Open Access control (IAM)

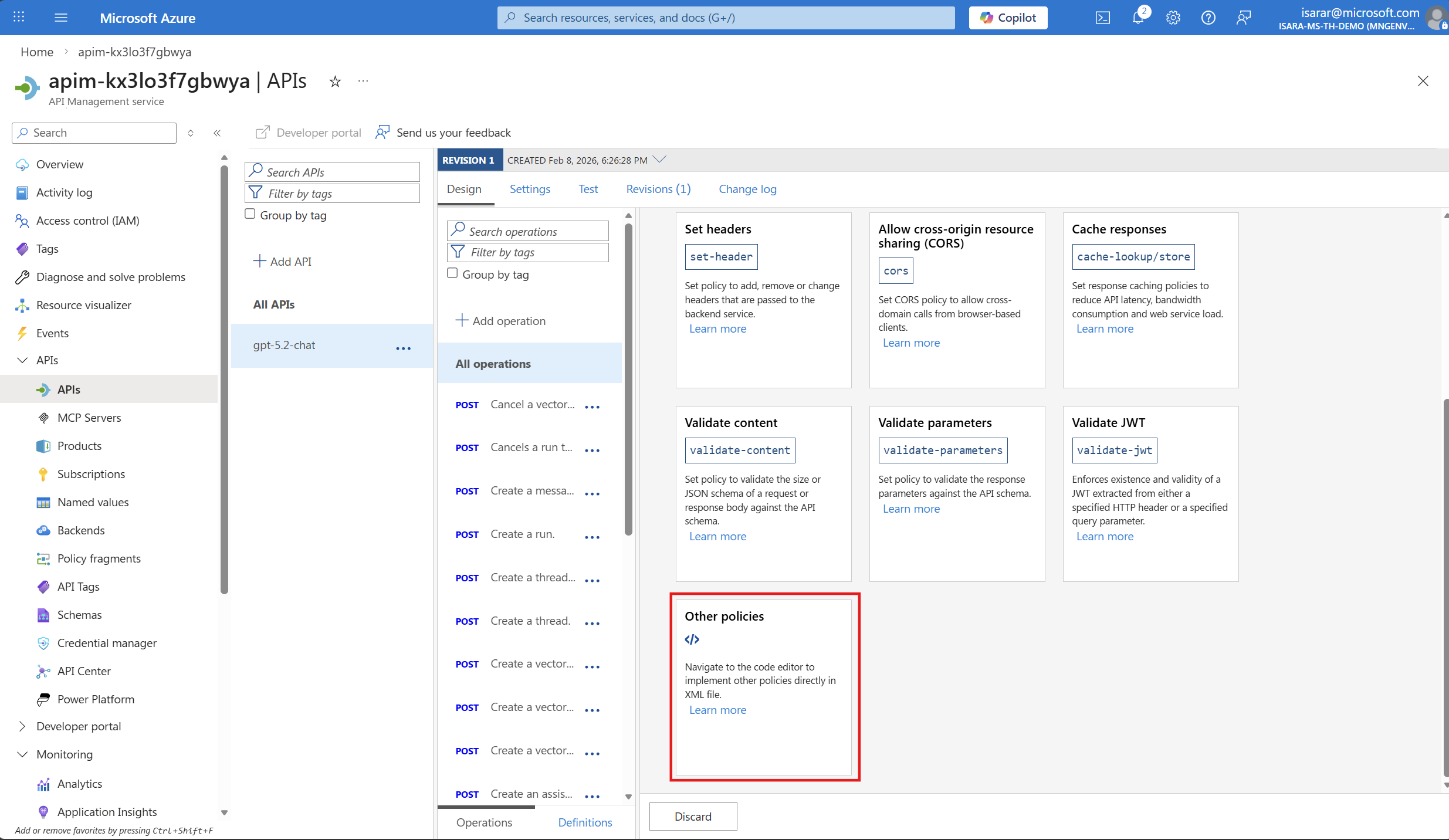tap(87, 221)
